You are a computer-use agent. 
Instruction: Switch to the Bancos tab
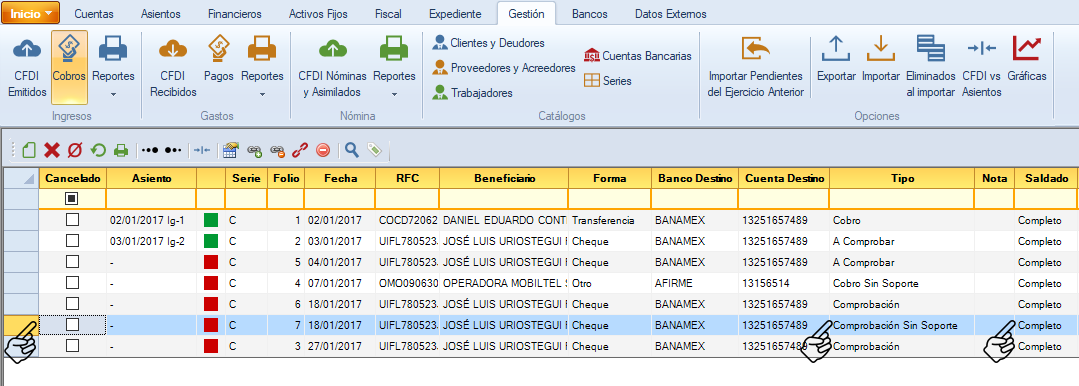(x=589, y=14)
